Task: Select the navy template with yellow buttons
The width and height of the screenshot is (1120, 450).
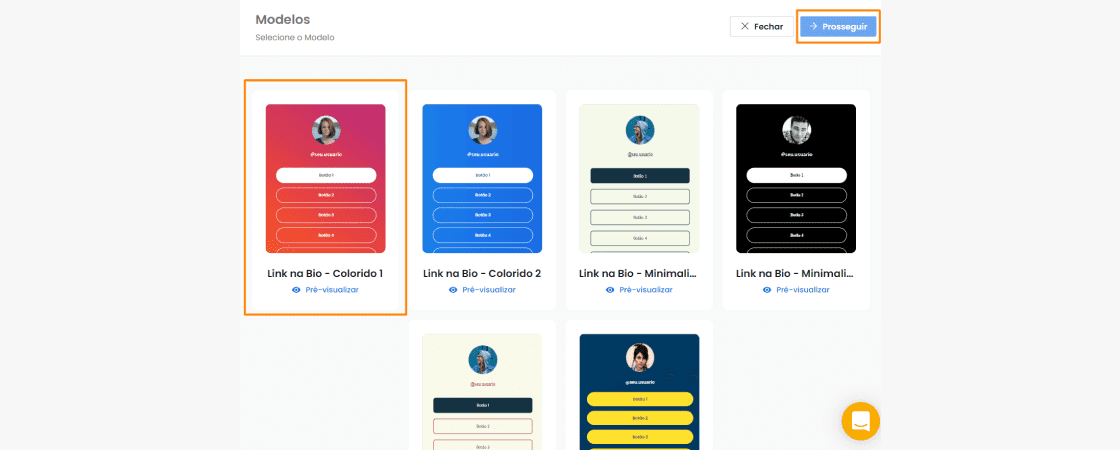Action: [639, 392]
